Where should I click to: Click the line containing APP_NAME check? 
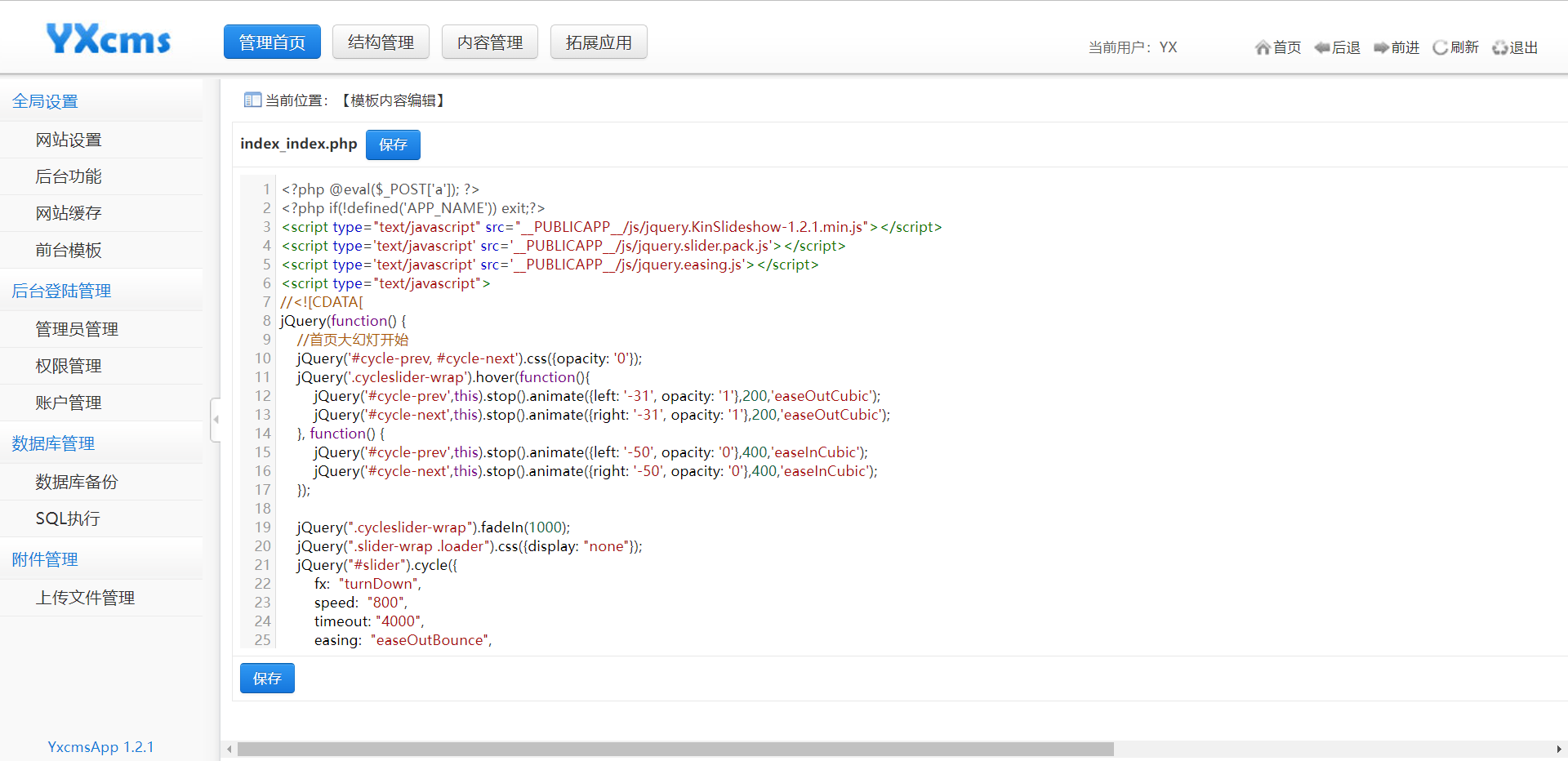[x=413, y=208]
